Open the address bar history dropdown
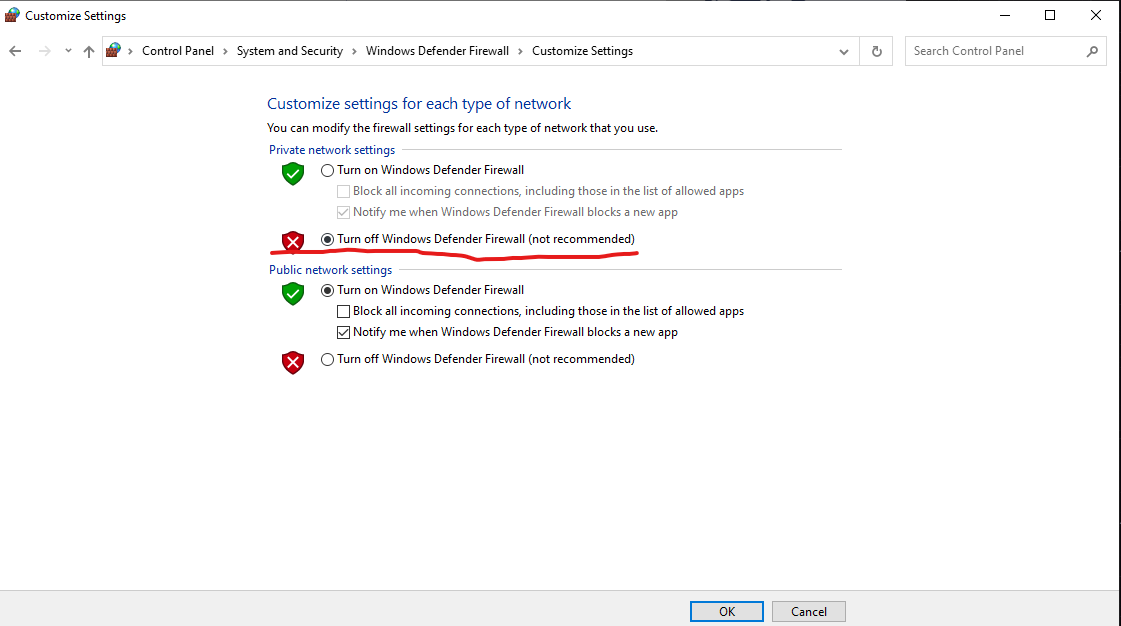Viewport: 1121px width, 626px height. pos(844,51)
